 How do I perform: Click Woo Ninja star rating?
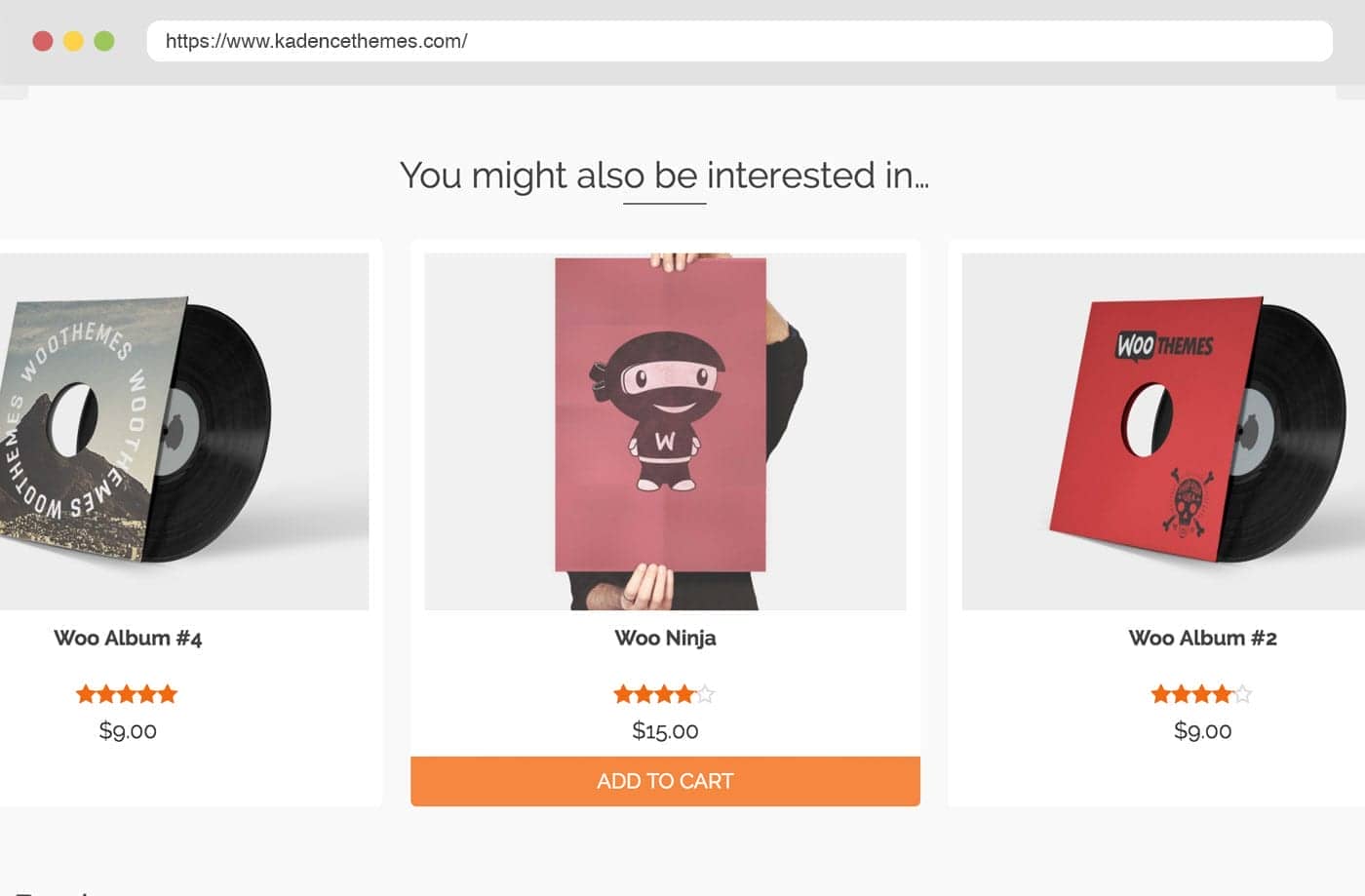coord(664,694)
